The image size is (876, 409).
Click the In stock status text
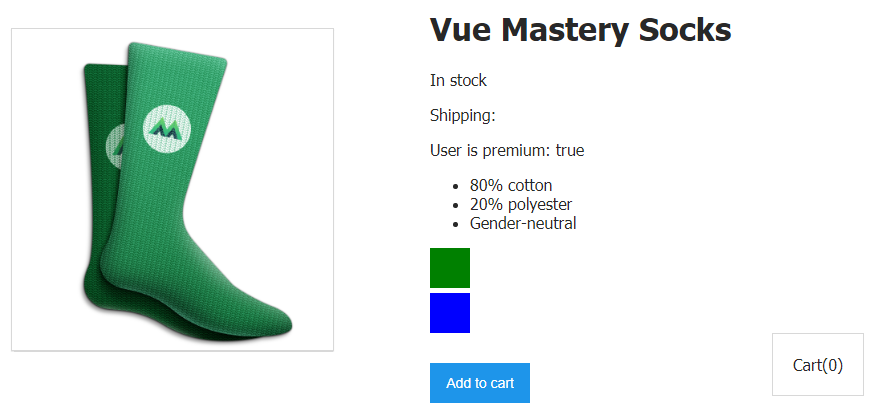pyautogui.click(x=458, y=80)
